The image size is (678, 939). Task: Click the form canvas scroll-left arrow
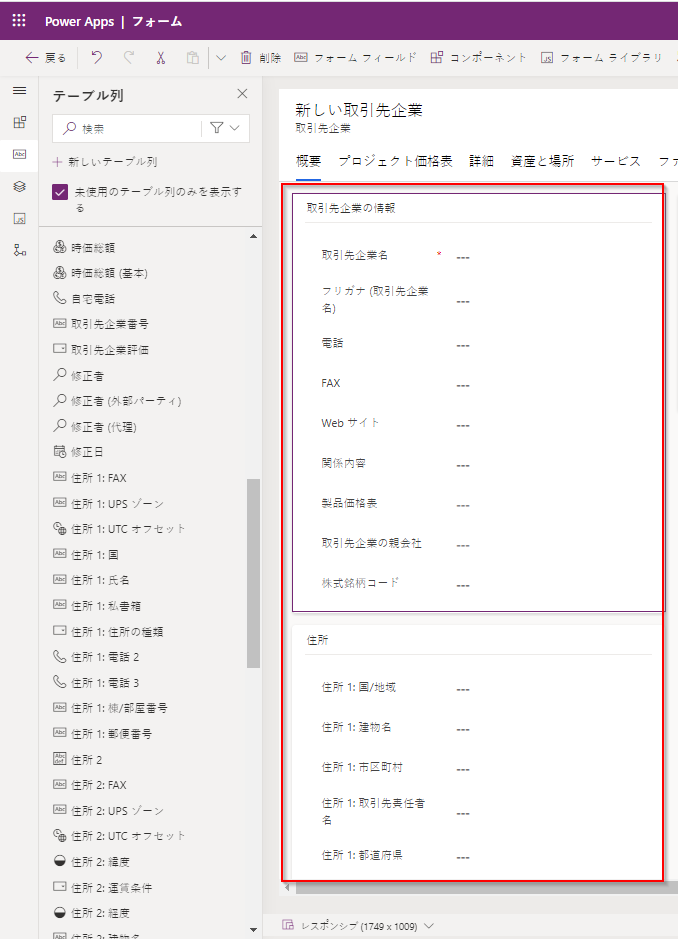pos(287,887)
